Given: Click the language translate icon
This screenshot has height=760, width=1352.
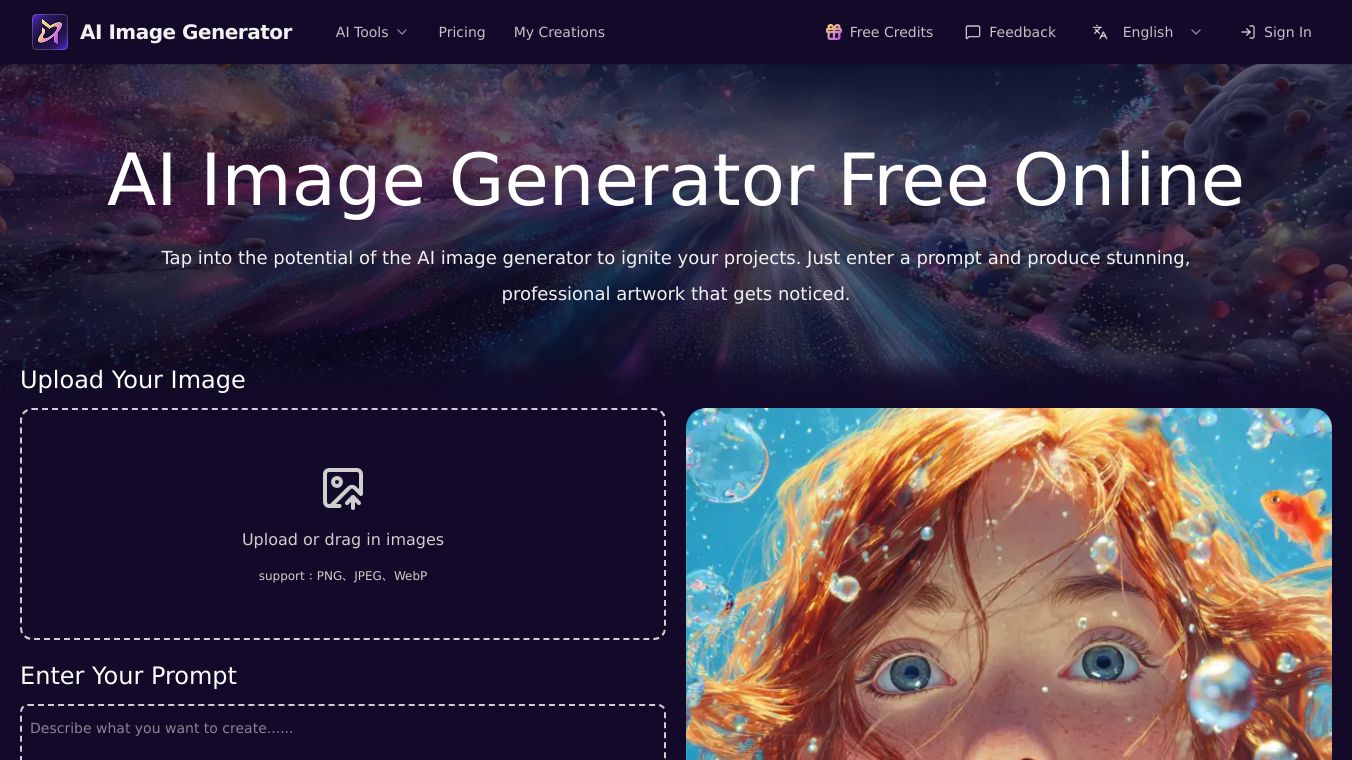Looking at the screenshot, I should [x=1100, y=32].
